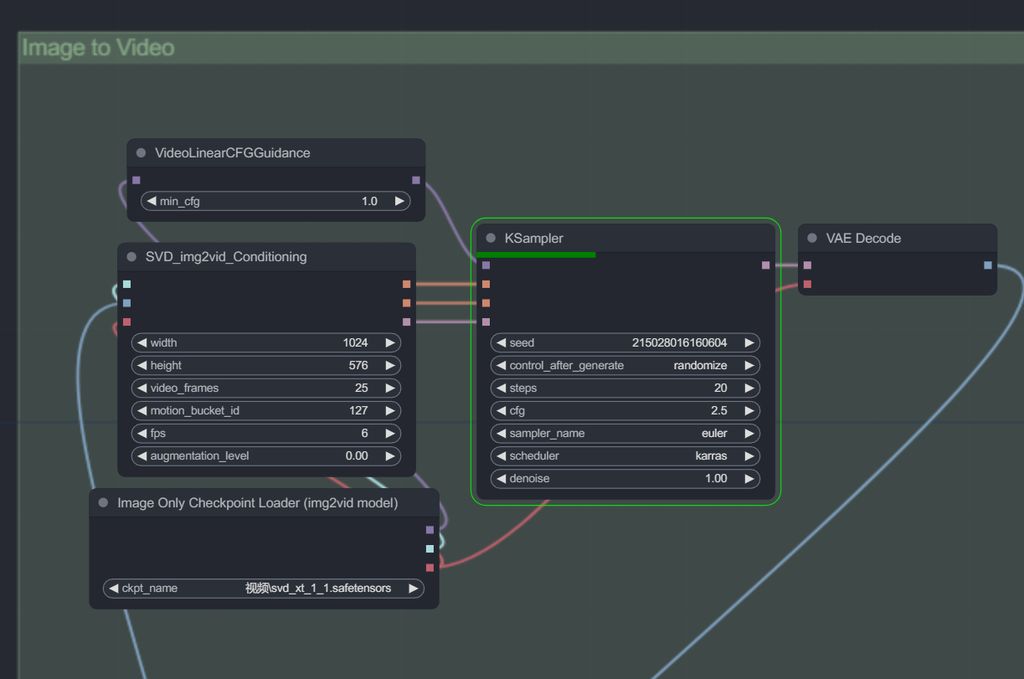Collapse the VAE Decode node
Image resolution: width=1024 pixels, height=679 pixels.
(x=813, y=239)
